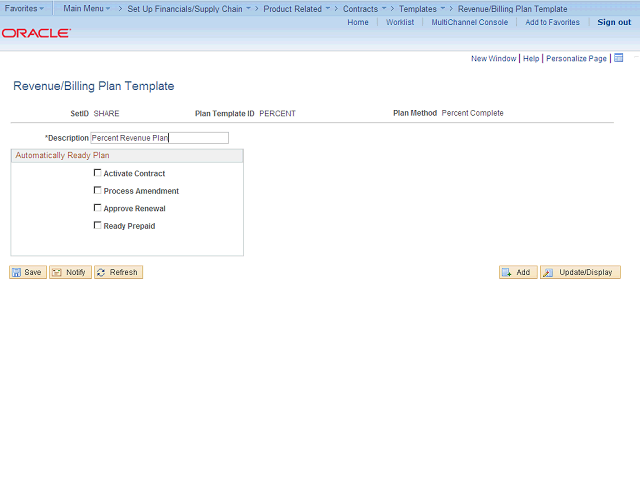Click the Revenue/Billing Plan Template page title
640x480 pixels.
[93, 86]
